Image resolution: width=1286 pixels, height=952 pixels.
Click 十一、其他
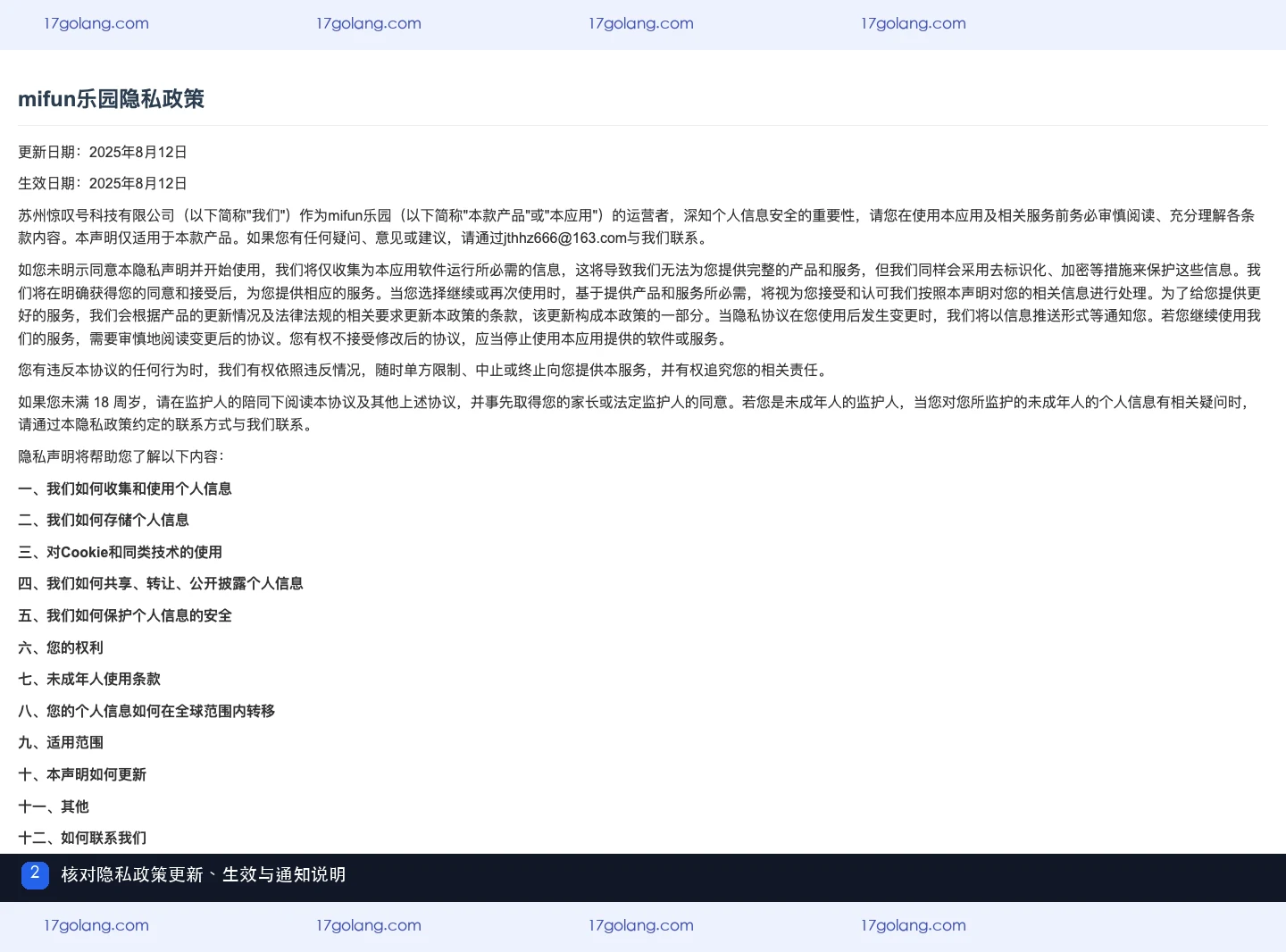tap(54, 806)
